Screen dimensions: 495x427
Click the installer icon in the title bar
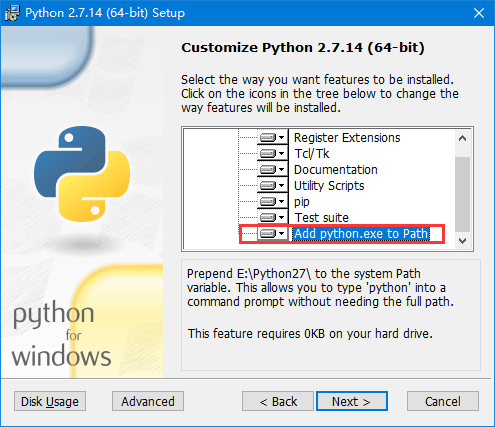click(x=12, y=13)
